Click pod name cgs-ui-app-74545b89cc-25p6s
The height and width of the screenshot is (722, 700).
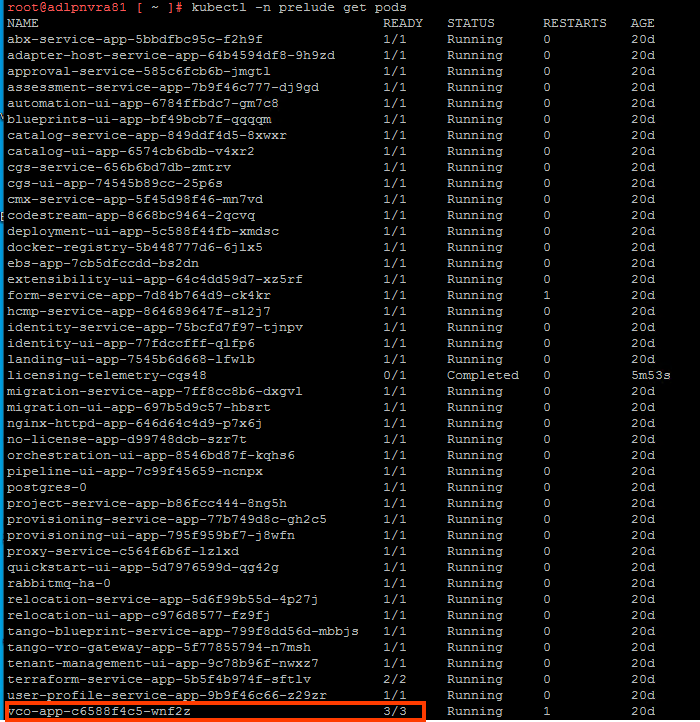(115, 183)
